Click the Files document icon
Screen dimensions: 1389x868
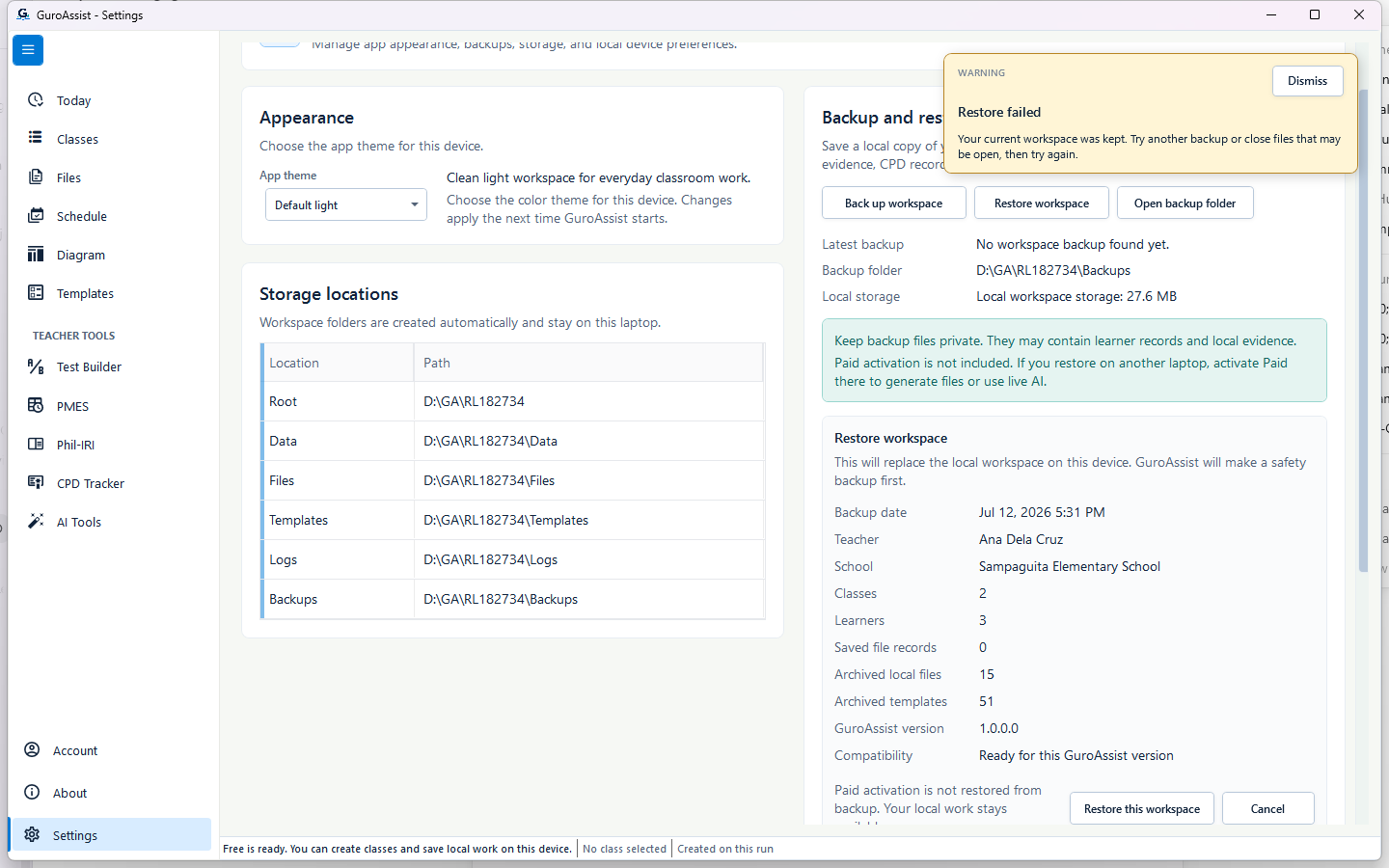[36, 176]
